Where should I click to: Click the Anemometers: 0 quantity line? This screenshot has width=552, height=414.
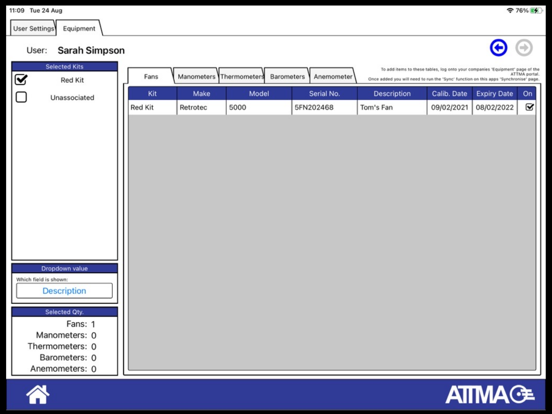[x=63, y=369]
